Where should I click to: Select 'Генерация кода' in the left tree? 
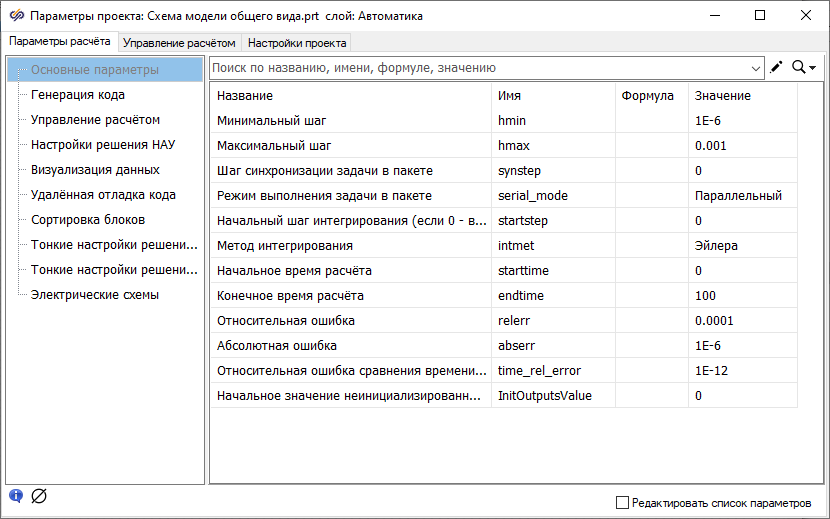pyautogui.click(x=78, y=95)
